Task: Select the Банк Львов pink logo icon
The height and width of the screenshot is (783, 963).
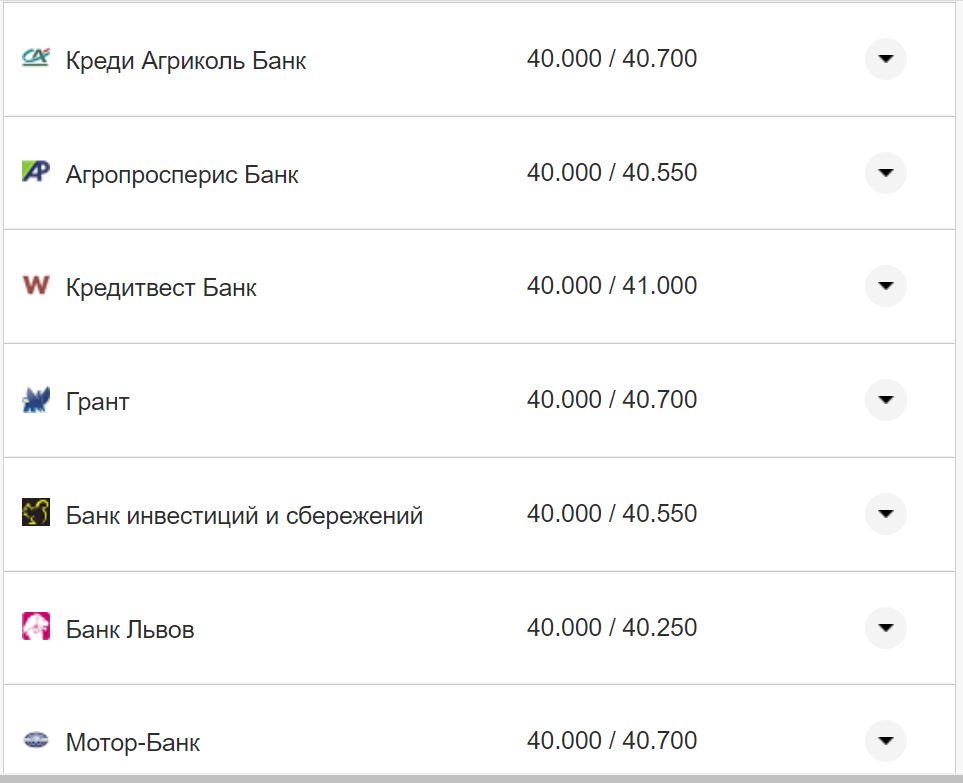Action: tap(36, 627)
